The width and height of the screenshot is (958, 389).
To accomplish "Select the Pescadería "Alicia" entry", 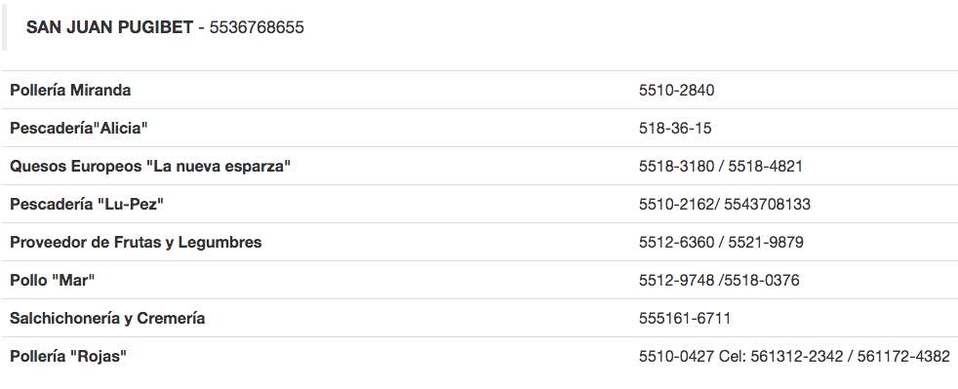I will click(79, 128).
